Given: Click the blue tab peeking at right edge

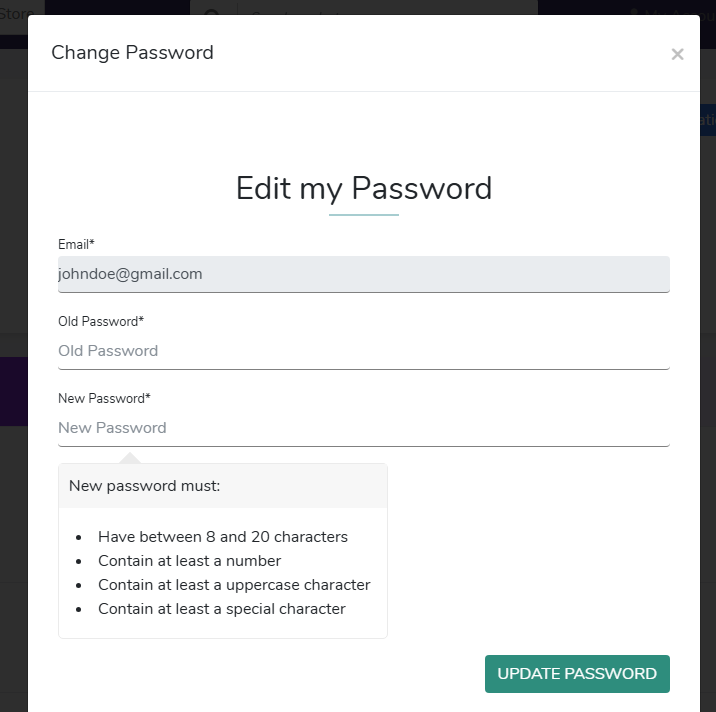Looking at the screenshot, I should pyautogui.click(x=708, y=120).
